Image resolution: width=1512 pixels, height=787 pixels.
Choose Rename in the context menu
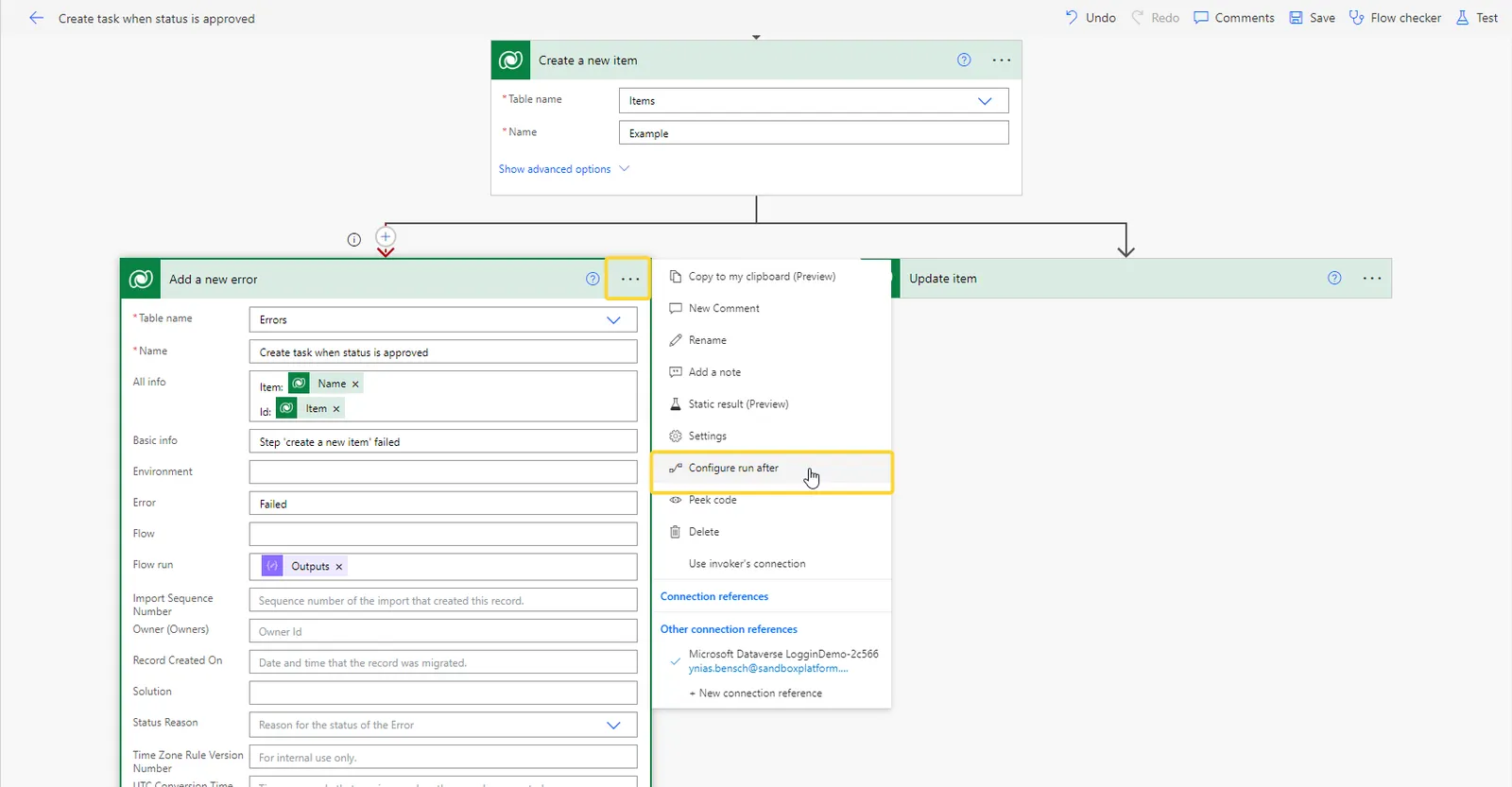coord(771,340)
